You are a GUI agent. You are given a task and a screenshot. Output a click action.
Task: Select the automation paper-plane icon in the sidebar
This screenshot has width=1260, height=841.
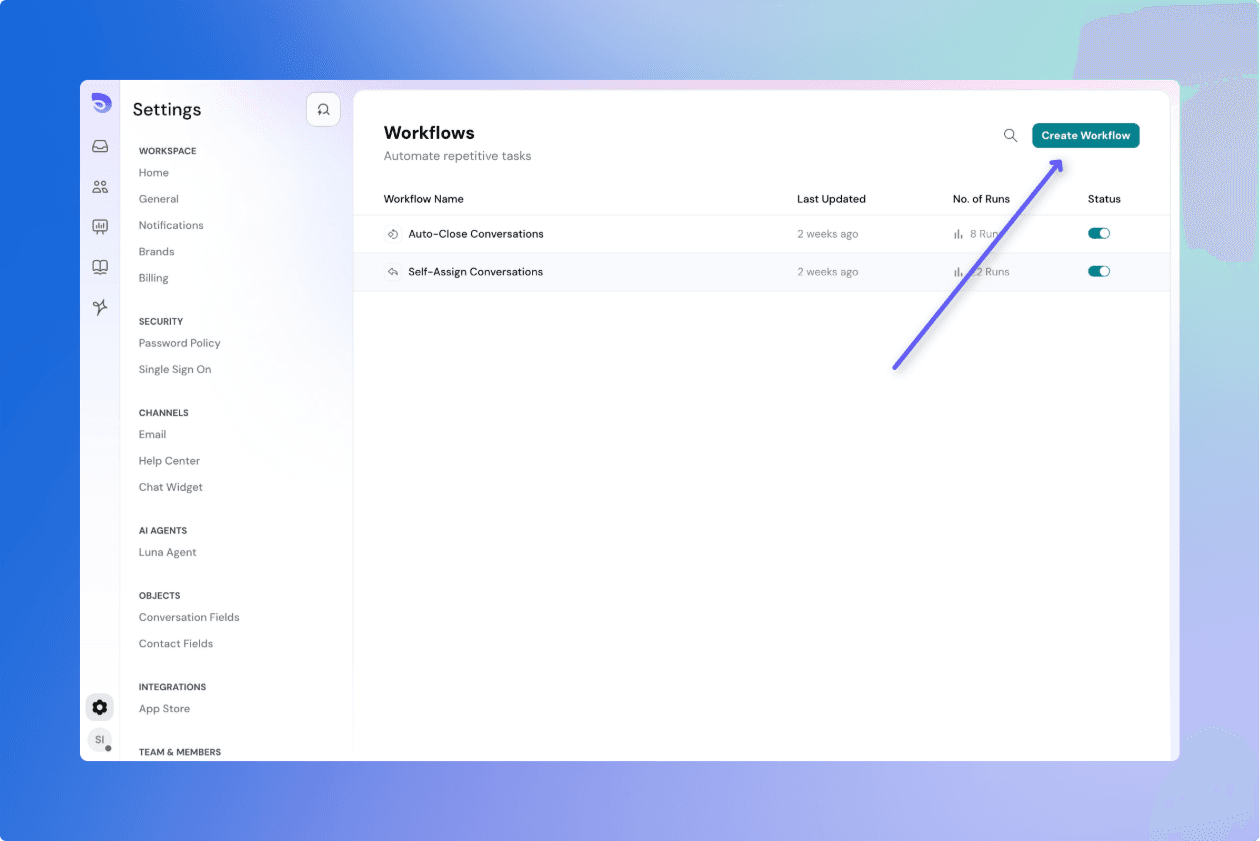point(99,307)
